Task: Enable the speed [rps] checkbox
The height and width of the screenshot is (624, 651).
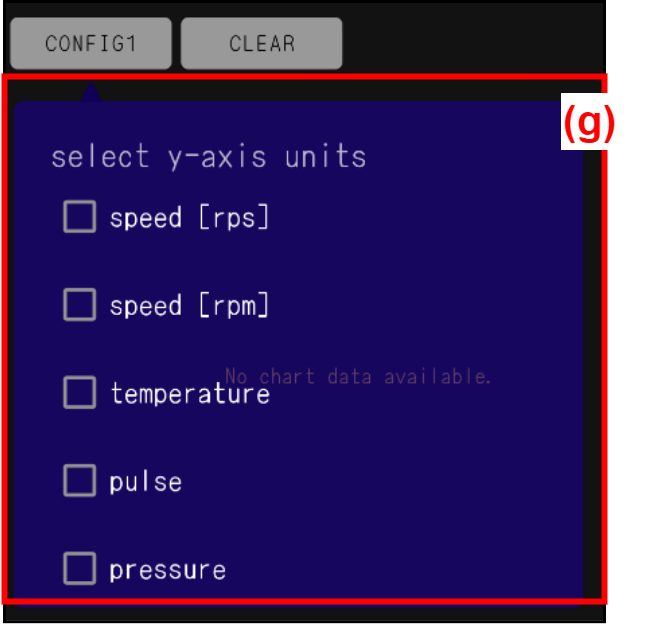Action: tap(80, 216)
